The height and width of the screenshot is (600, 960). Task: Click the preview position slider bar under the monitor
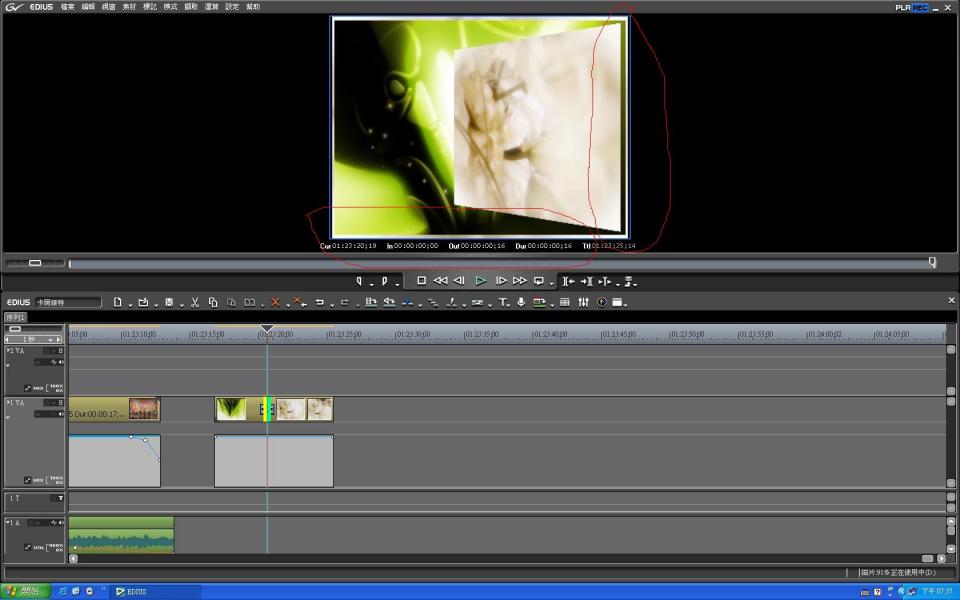(x=500, y=263)
